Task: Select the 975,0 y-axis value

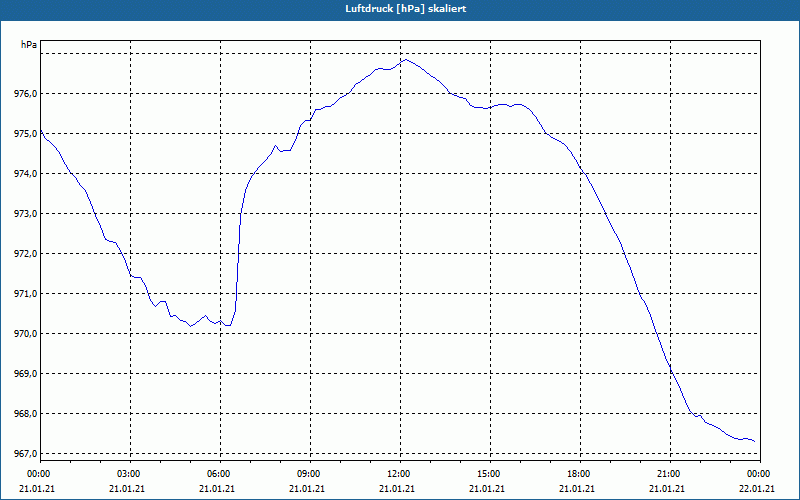Action: pos(27,134)
